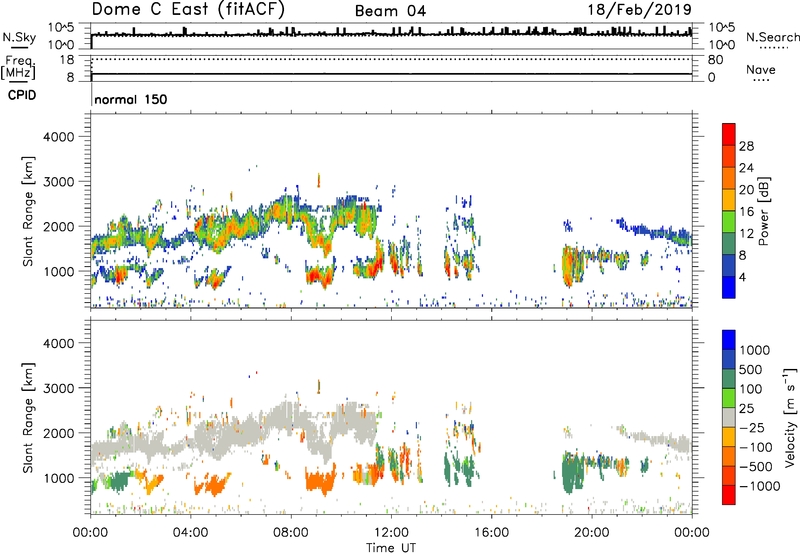Click the 'N.Search' legend label

click(772, 37)
